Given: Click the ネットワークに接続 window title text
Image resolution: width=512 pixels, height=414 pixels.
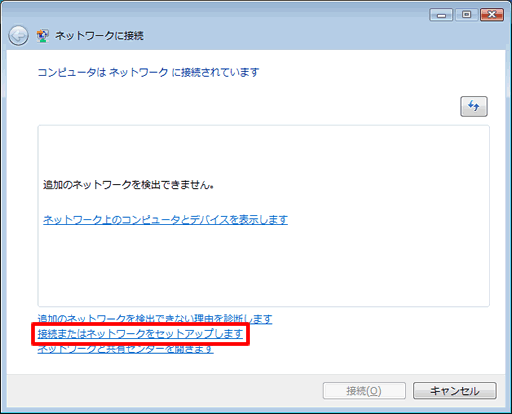Looking at the screenshot, I should click(99, 36).
